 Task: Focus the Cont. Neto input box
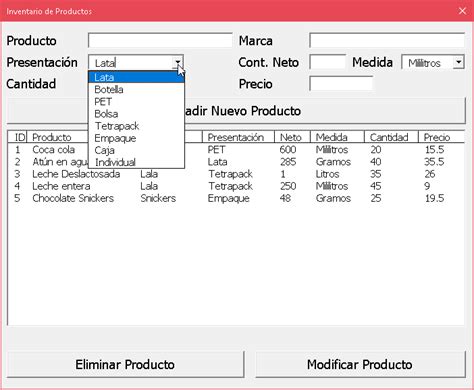click(x=328, y=62)
